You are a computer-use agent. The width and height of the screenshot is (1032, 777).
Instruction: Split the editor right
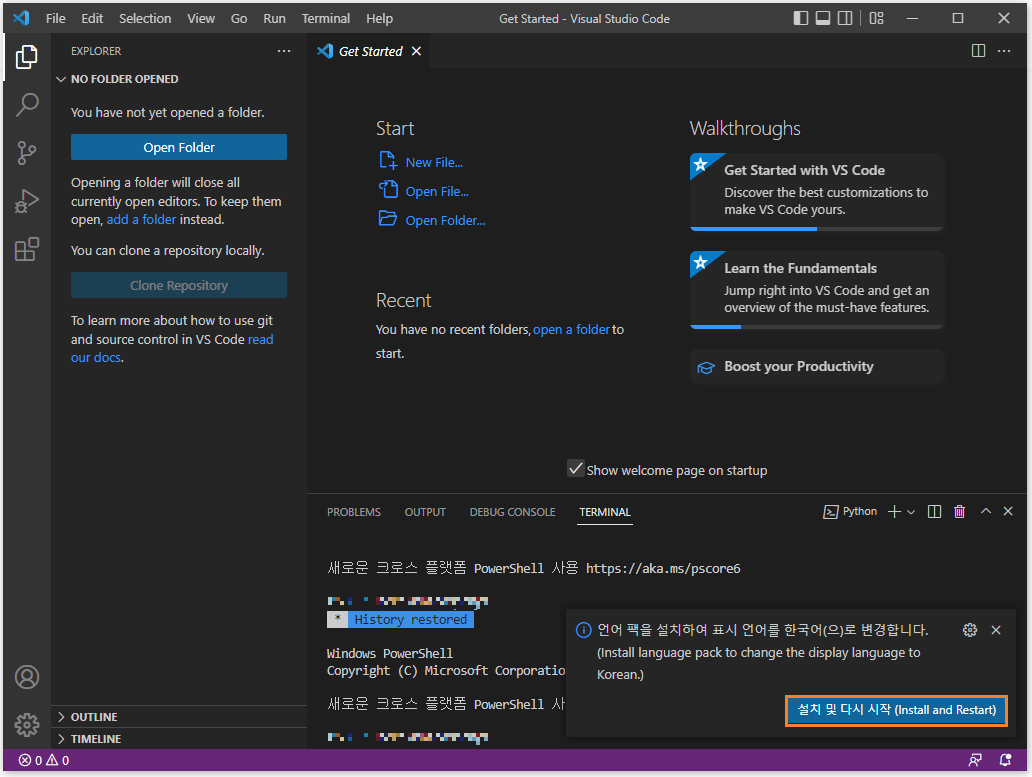(978, 51)
